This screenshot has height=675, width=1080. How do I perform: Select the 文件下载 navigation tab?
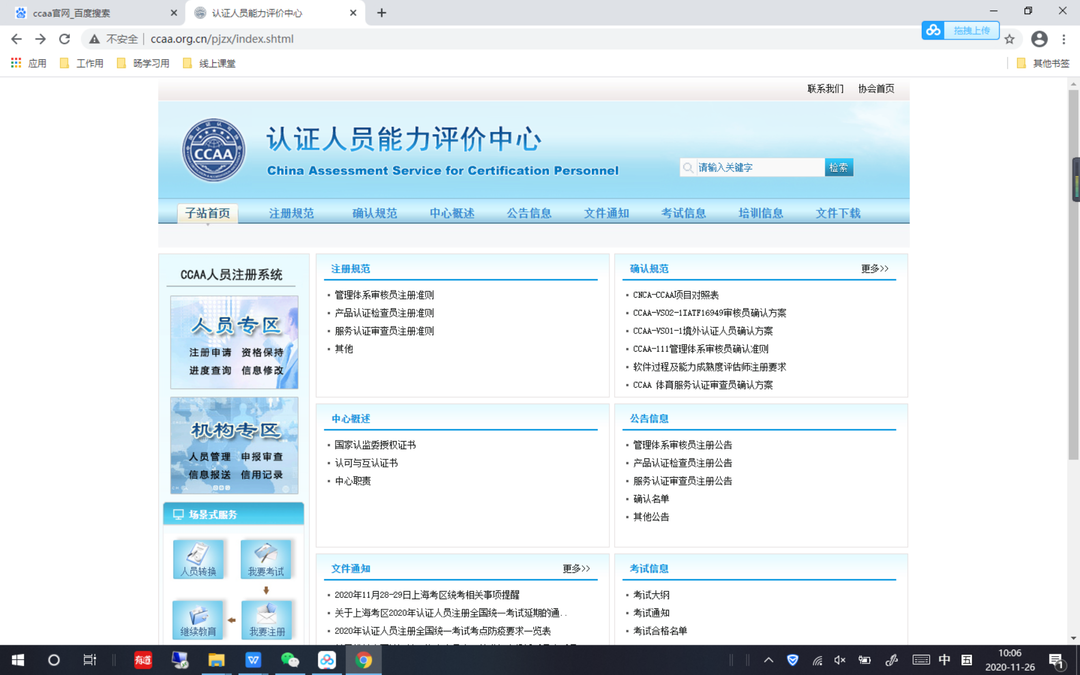pyautogui.click(x=838, y=214)
